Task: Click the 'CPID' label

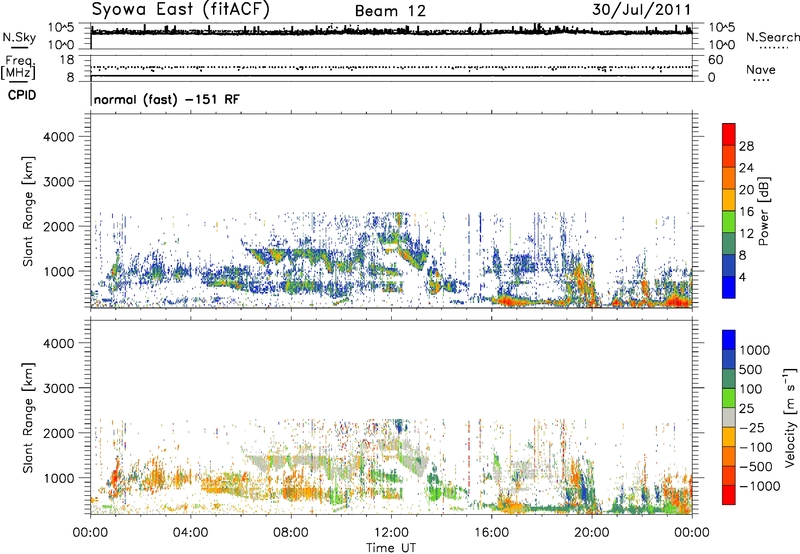Action: pyautogui.click(x=22, y=95)
